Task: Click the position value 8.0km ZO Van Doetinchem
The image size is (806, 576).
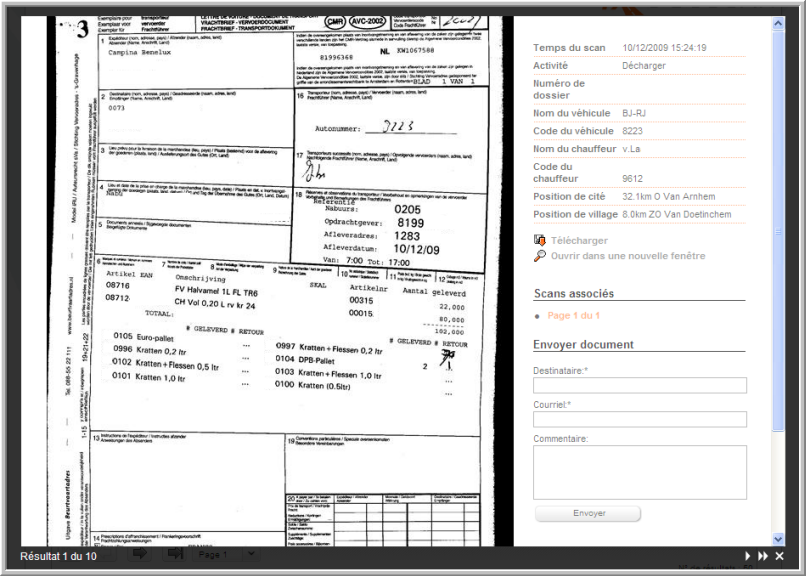Action: (676, 214)
